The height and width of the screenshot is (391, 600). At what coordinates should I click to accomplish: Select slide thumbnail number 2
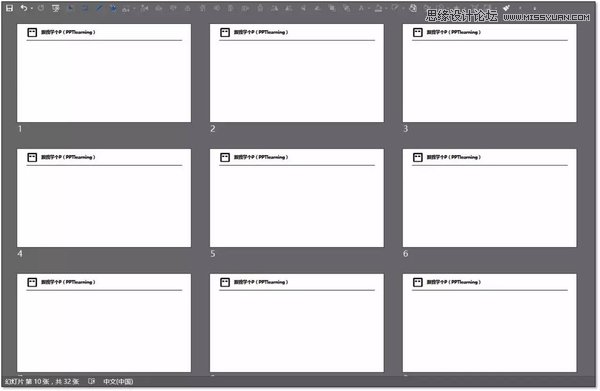297,73
